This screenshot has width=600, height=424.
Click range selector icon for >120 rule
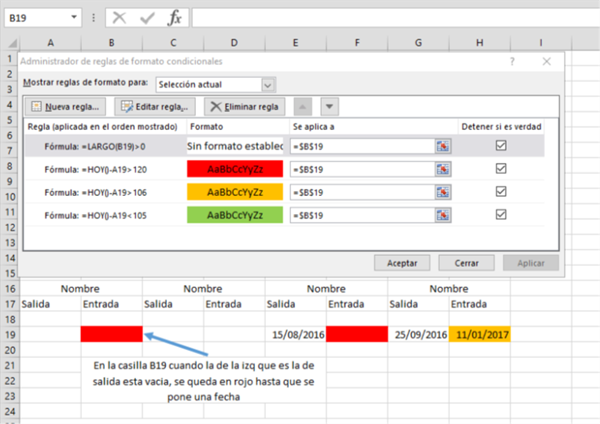click(441, 168)
